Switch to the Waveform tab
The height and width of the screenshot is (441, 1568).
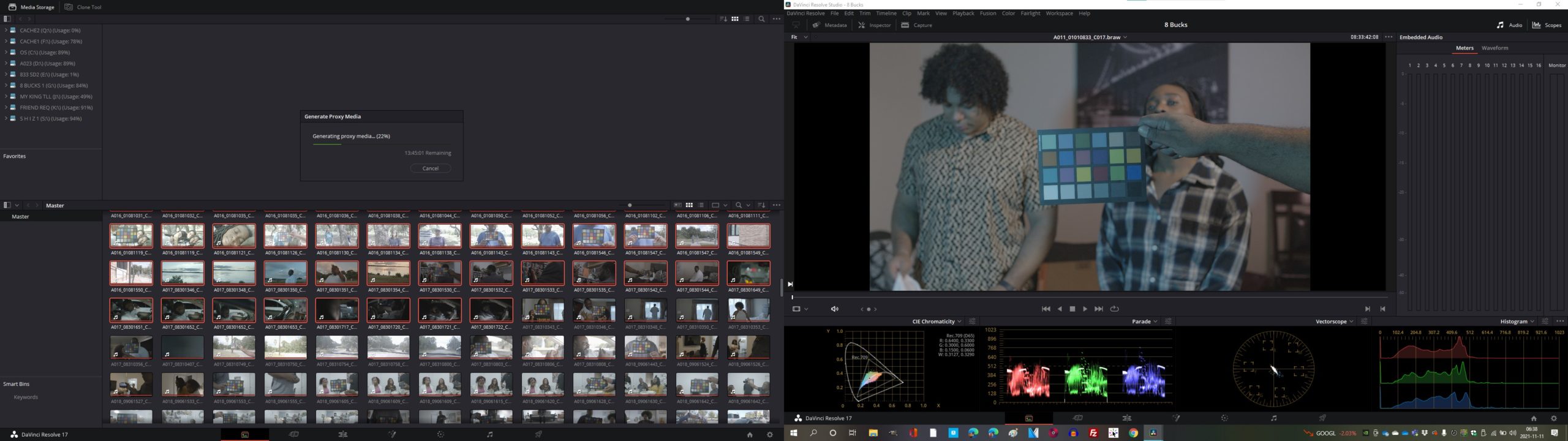pyautogui.click(x=1494, y=48)
